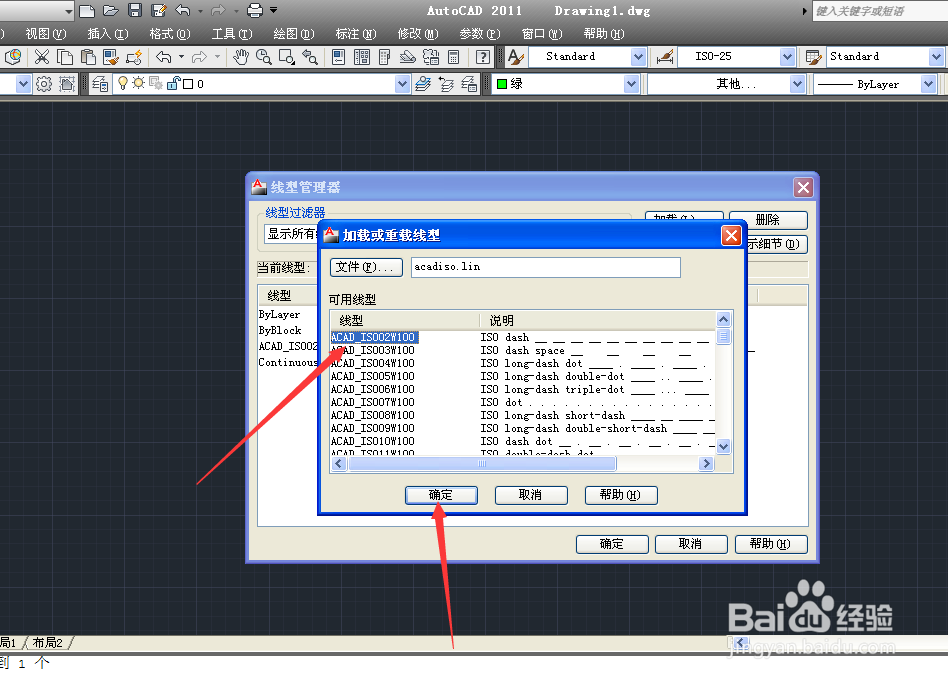Open the Table Style icon

[x=814, y=57]
